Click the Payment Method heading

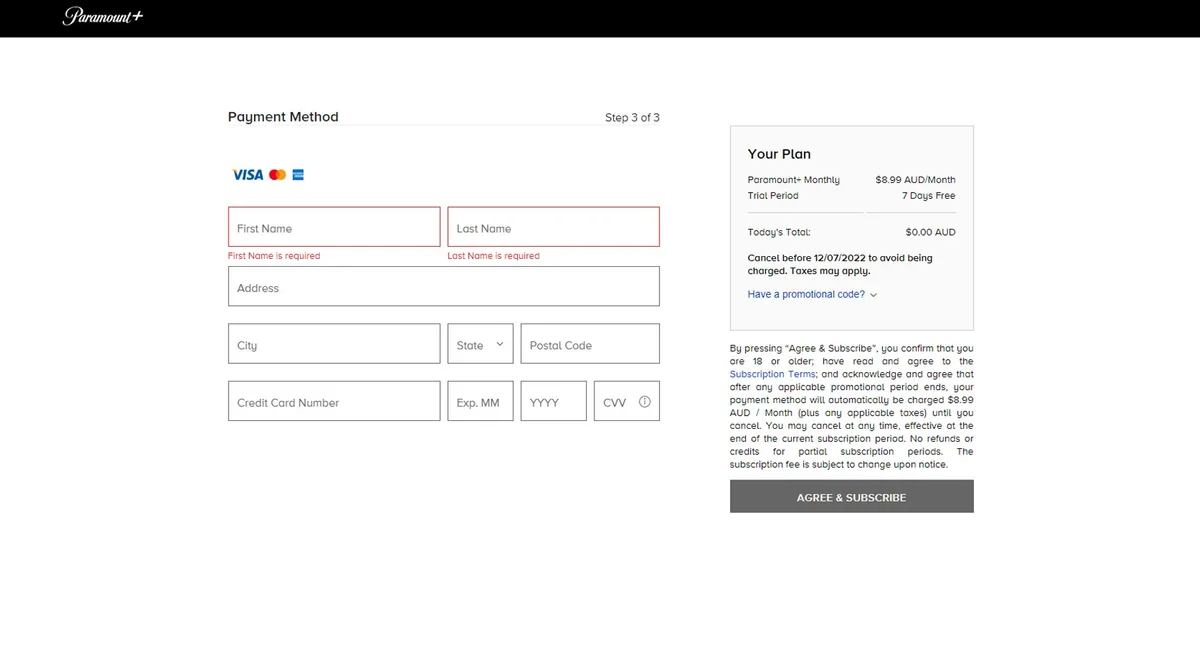pyautogui.click(x=283, y=117)
